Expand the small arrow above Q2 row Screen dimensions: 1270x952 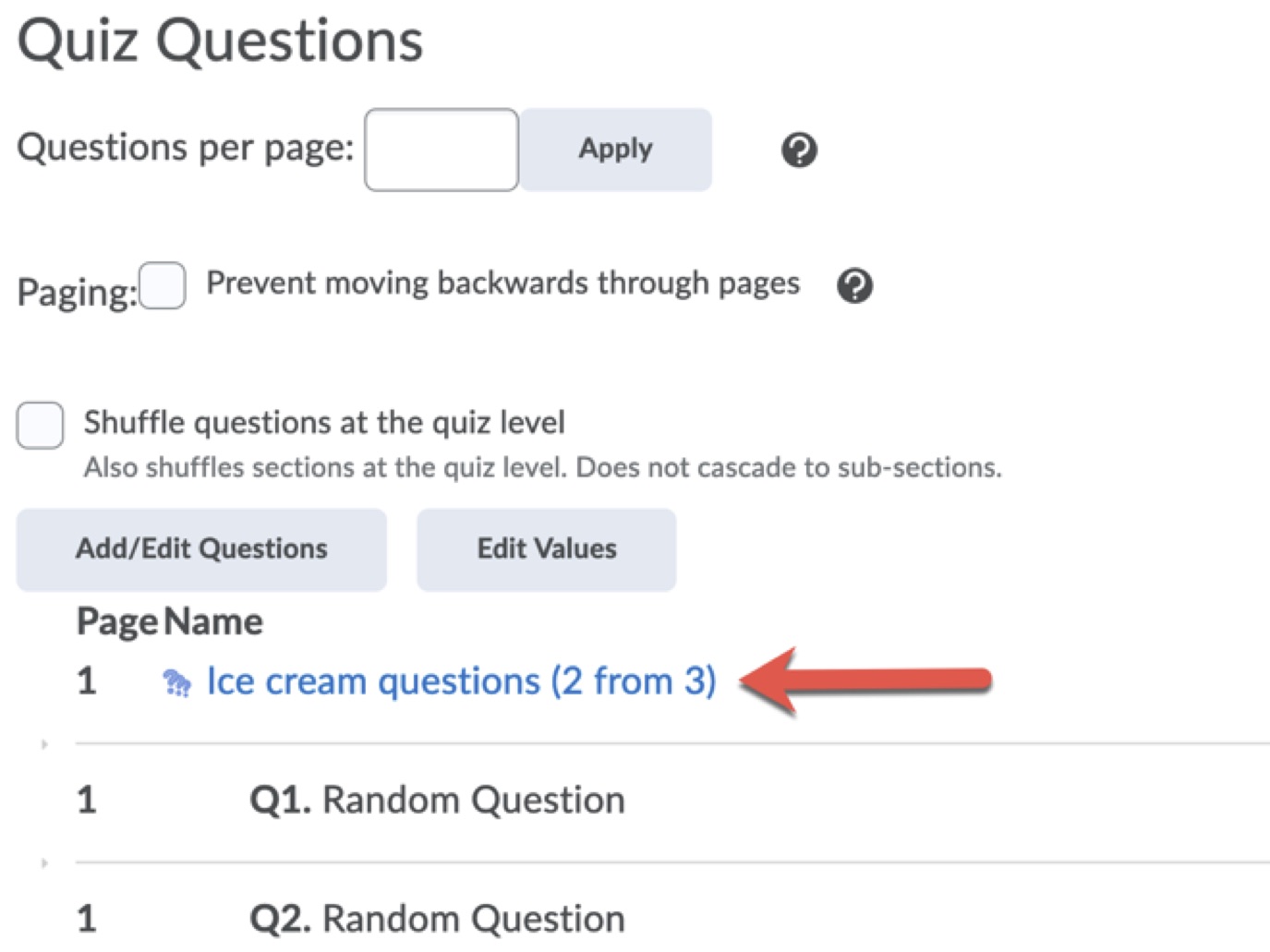point(44,863)
